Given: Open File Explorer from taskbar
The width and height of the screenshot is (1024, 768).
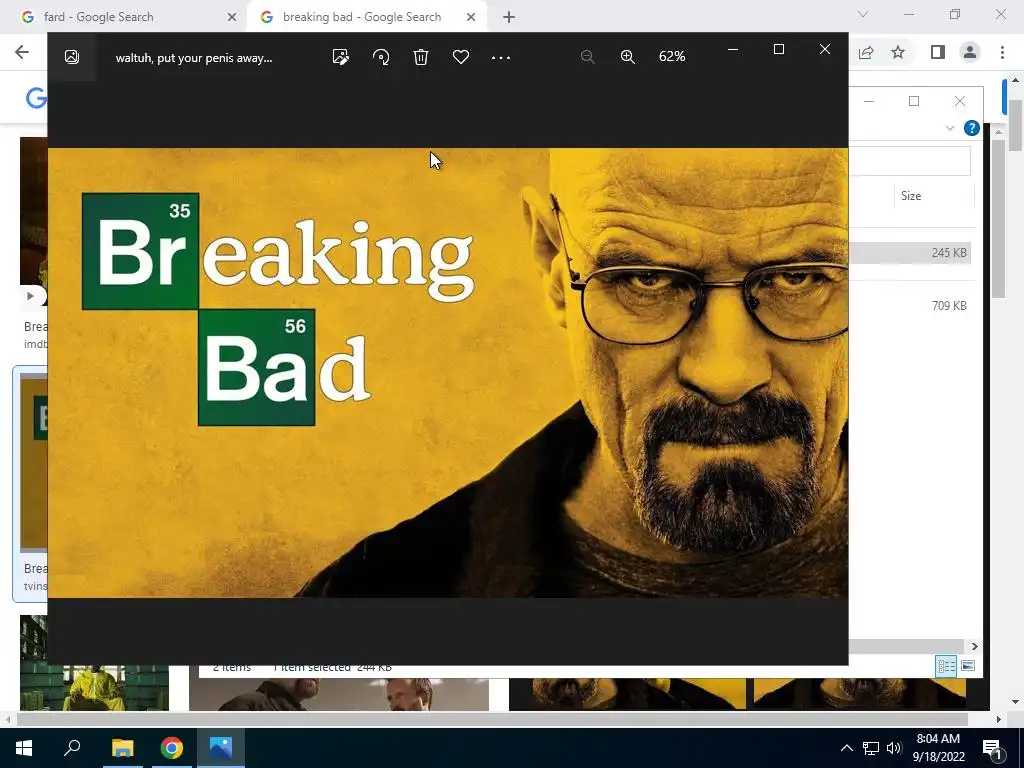Looking at the screenshot, I should (x=122, y=748).
